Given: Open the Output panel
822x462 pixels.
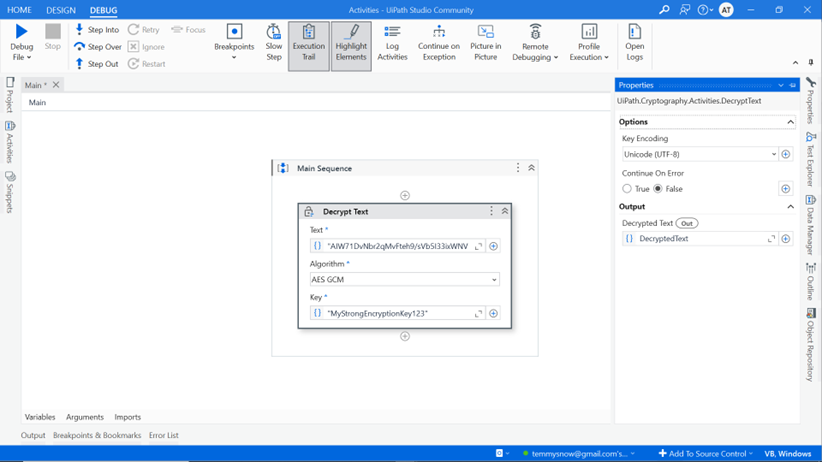Looking at the screenshot, I should [33, 435].
